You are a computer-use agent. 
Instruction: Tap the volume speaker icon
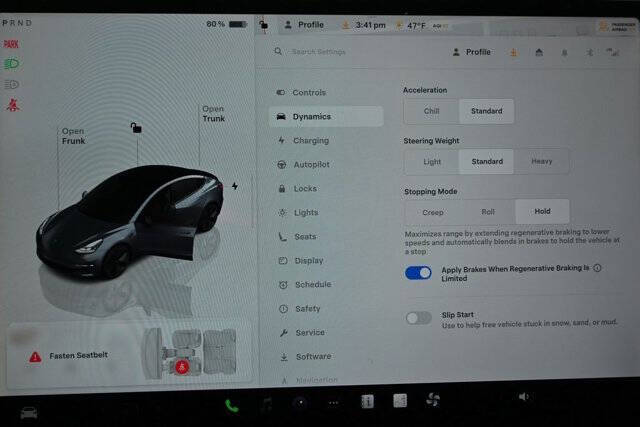tap(524, 396)
